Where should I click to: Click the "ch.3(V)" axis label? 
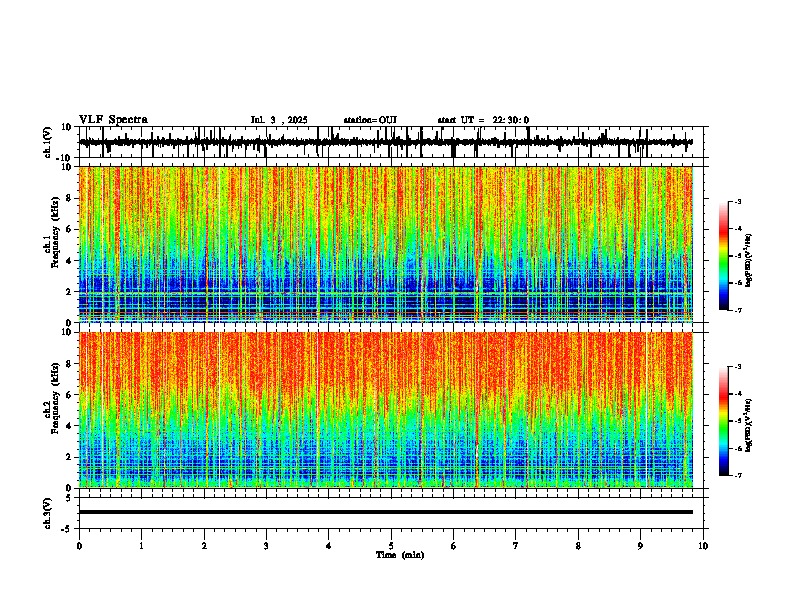(x=48, y=513)
